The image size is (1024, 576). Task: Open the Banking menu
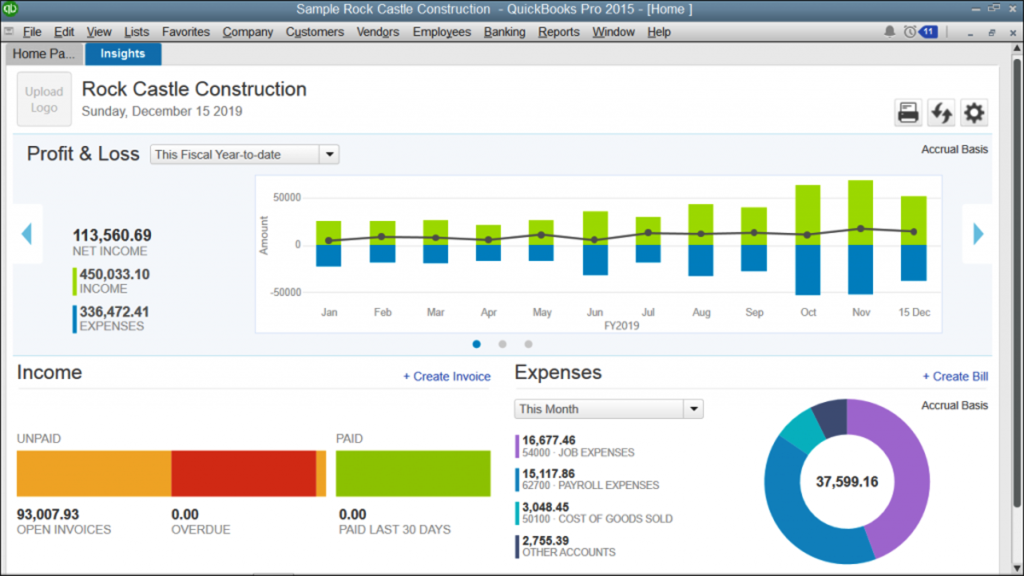click(504, 31)
